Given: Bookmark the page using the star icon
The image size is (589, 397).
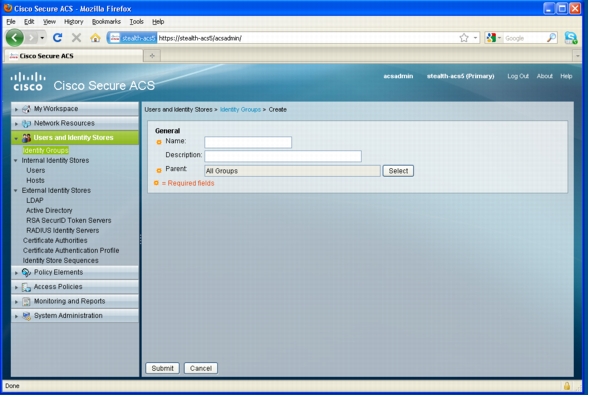Looking at the screenshot, I should [464, 38].
